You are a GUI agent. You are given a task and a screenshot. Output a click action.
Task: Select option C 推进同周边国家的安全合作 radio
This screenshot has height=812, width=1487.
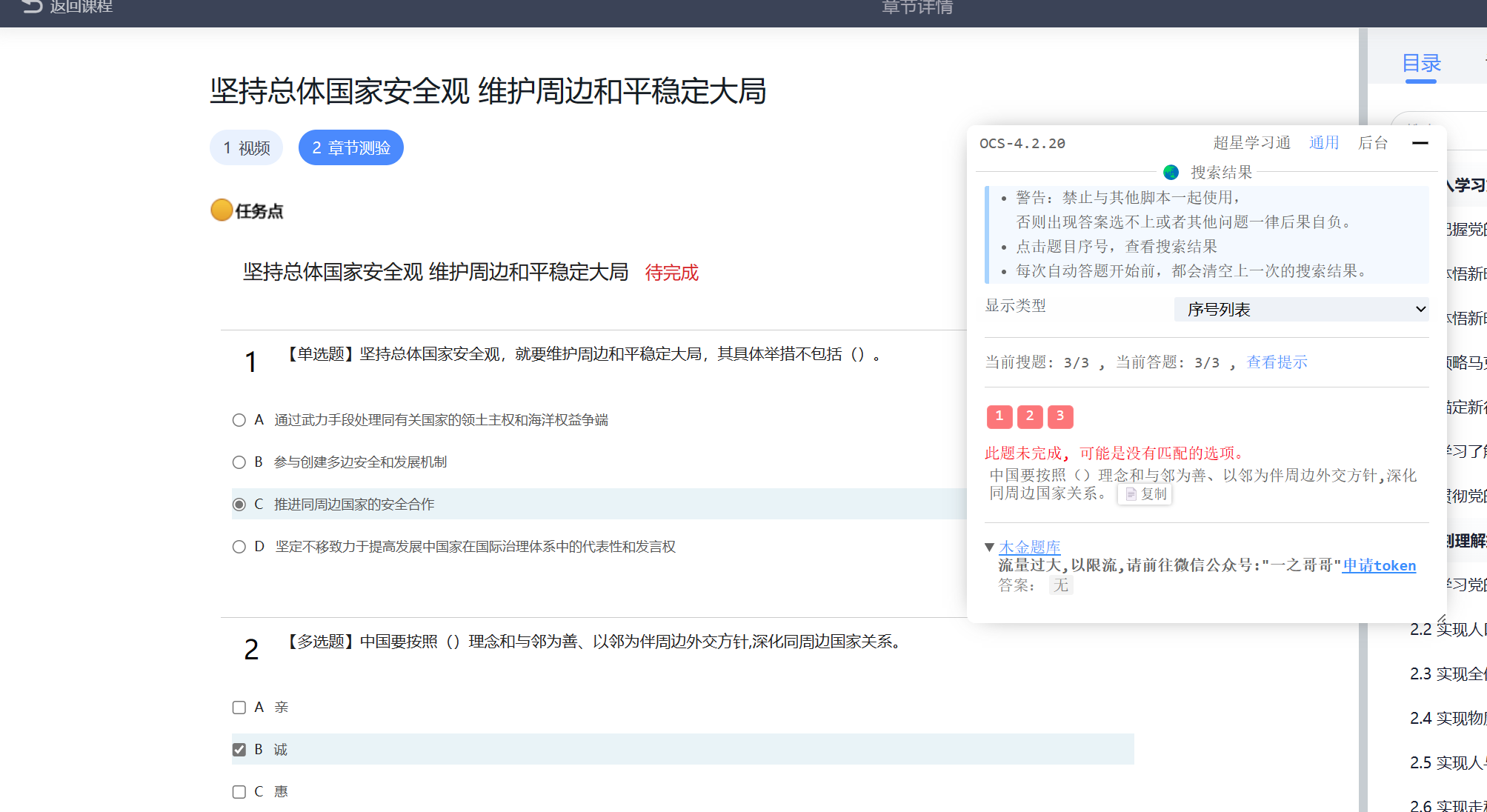coord(239,505)
